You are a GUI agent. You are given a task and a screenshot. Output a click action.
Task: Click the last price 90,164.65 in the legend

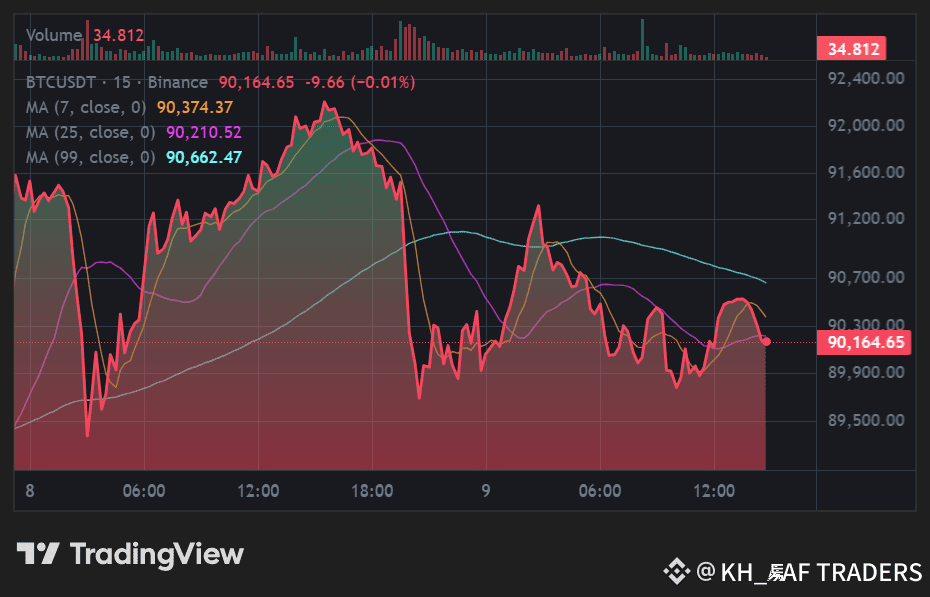256,82
